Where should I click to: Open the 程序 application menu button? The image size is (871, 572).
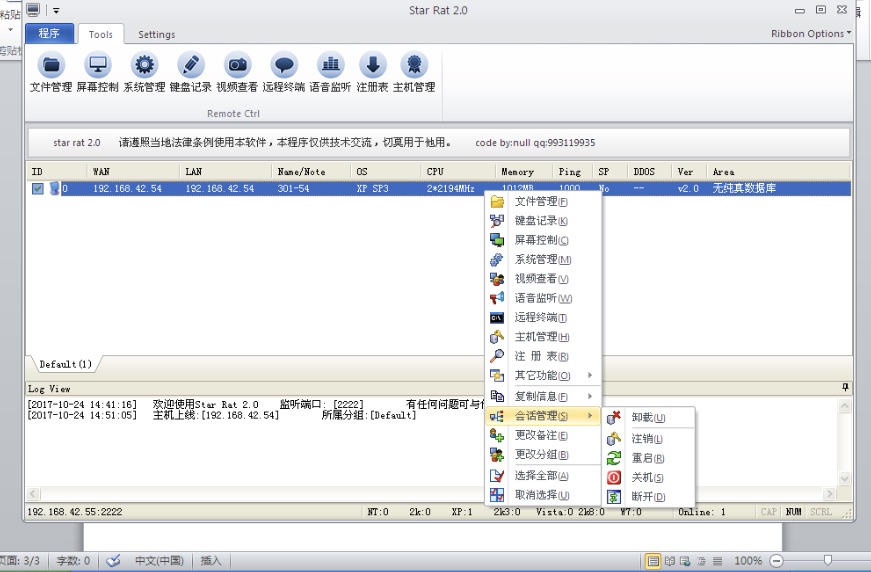click(x=49, y=33)
